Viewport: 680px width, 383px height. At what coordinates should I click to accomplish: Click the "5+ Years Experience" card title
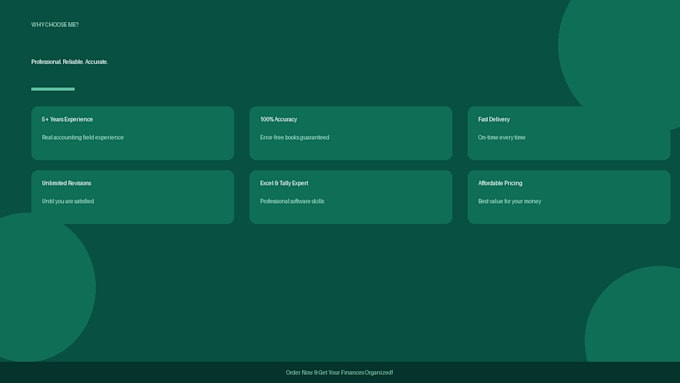[x=67, y=119]
